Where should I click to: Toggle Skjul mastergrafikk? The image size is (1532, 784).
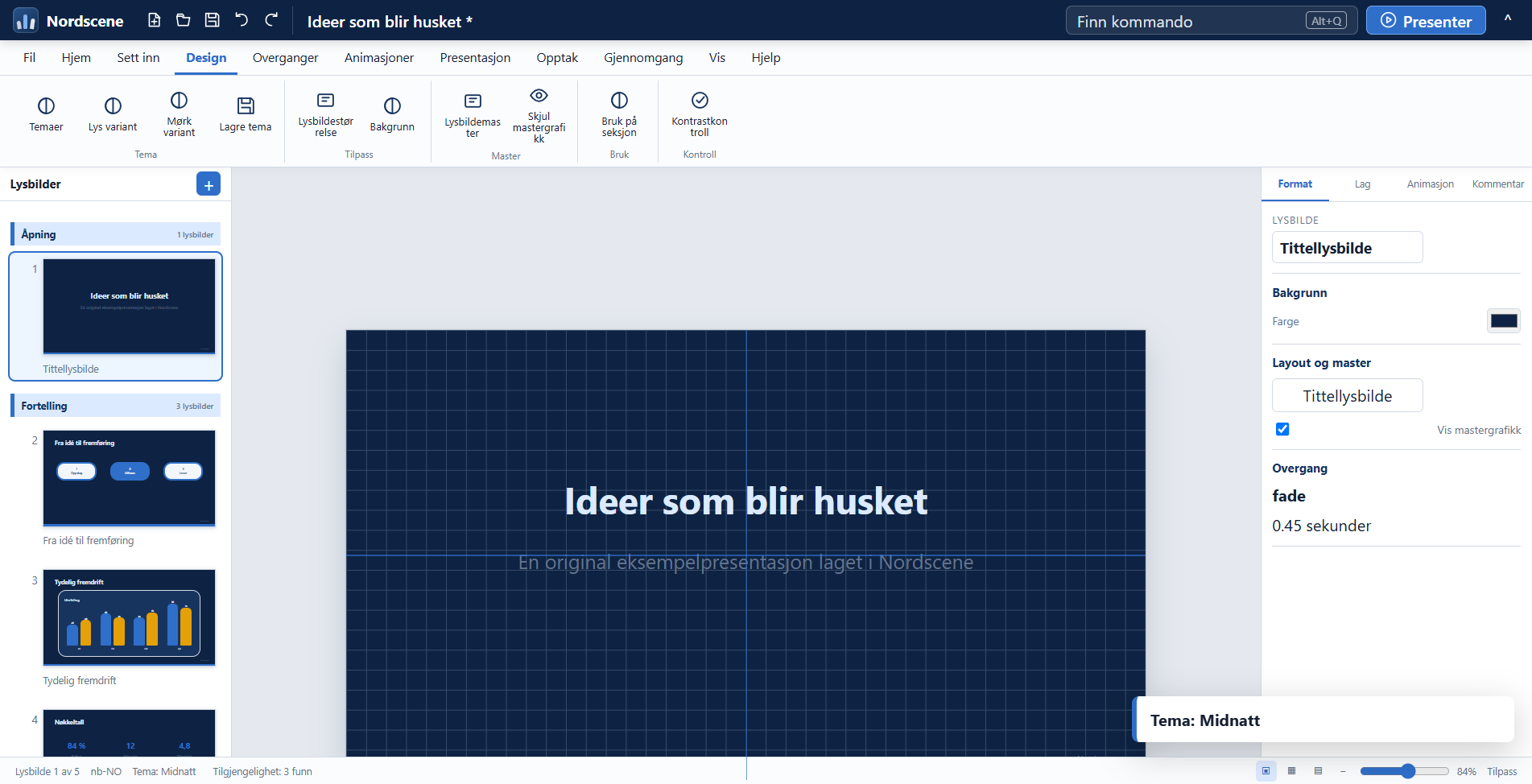539,115
